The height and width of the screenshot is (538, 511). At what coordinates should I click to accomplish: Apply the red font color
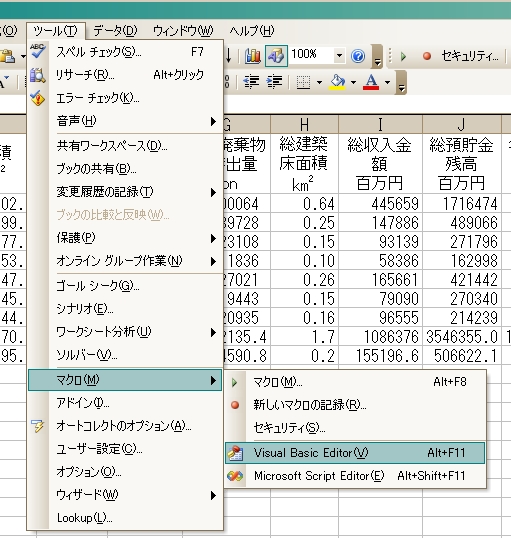[371, 82]
